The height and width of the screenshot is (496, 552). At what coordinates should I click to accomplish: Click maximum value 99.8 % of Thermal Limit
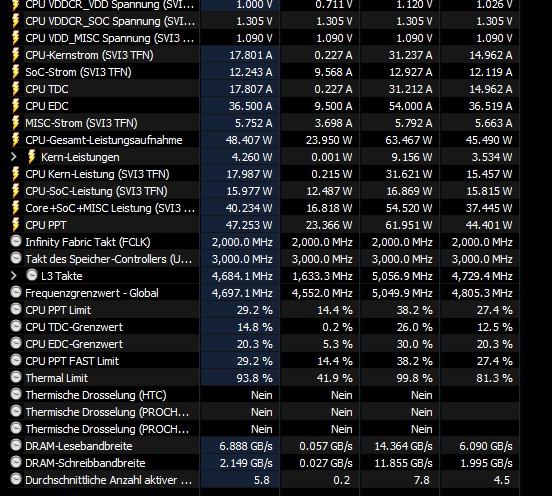tap(415, 378)
